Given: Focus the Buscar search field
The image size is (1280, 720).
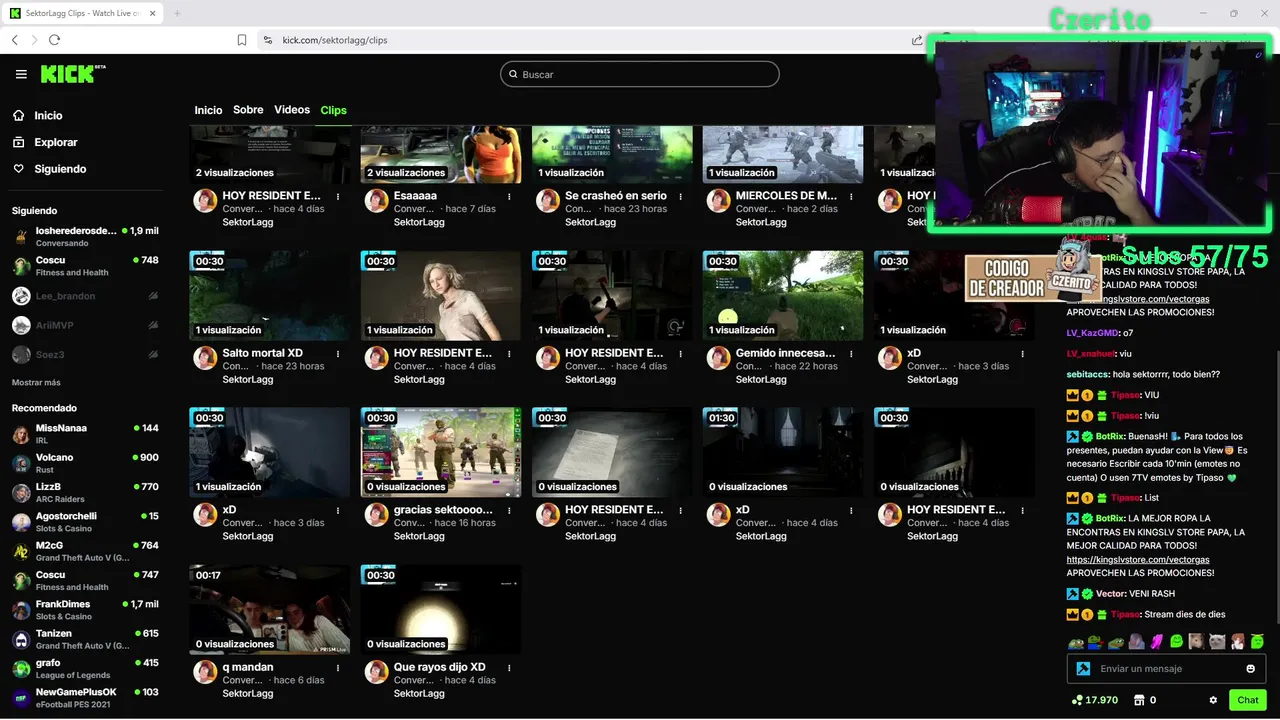Looking at the screenshot, I should pos(640,74).
